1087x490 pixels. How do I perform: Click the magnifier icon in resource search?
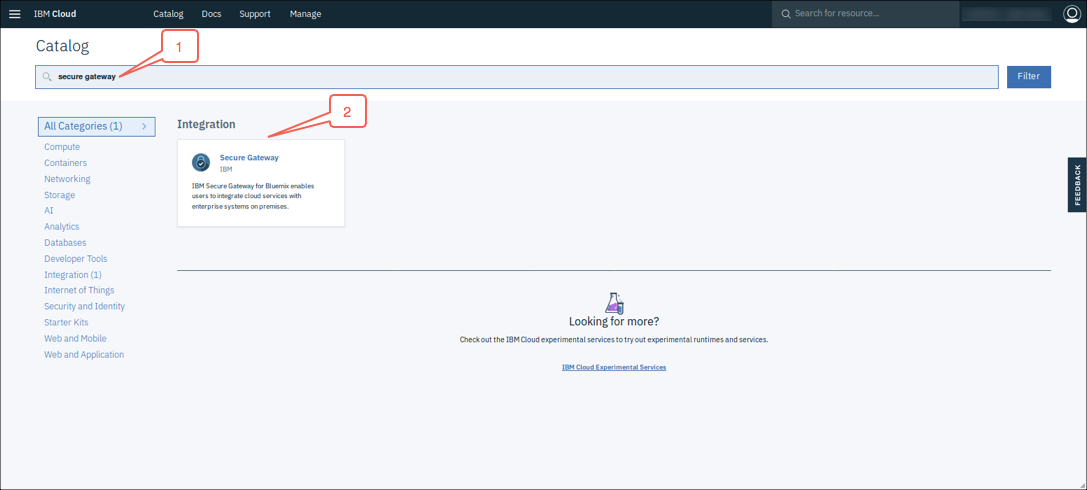click(785, 14)
